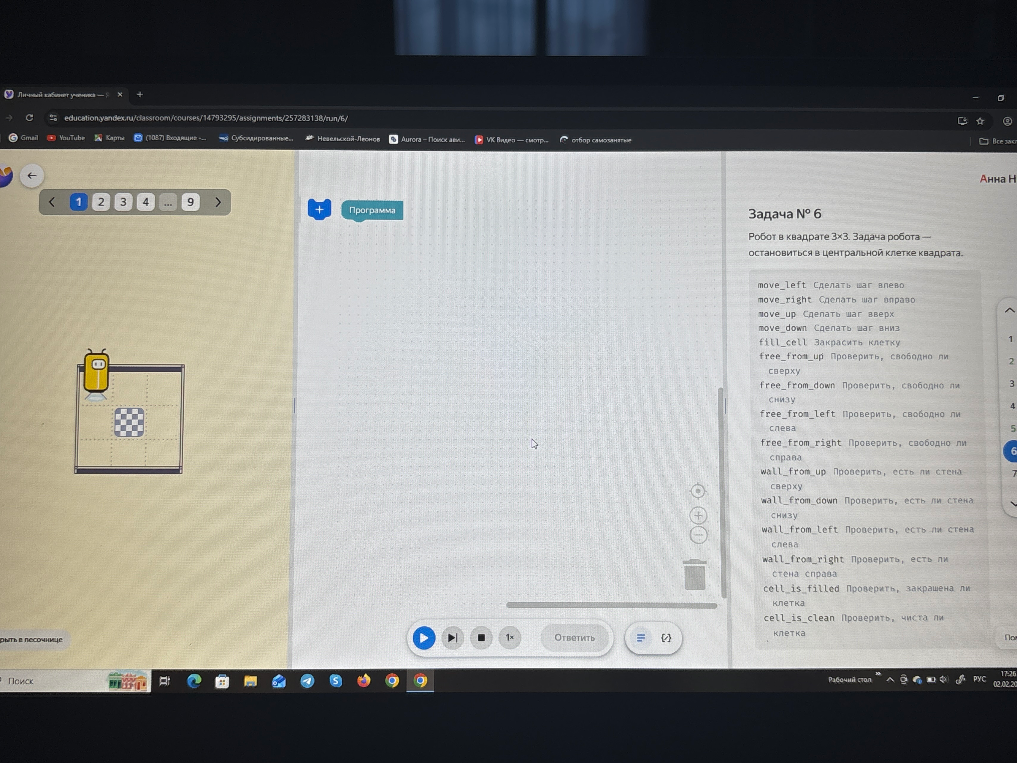Expand hidden levels via ellipsis

click(x=168, y=202)
